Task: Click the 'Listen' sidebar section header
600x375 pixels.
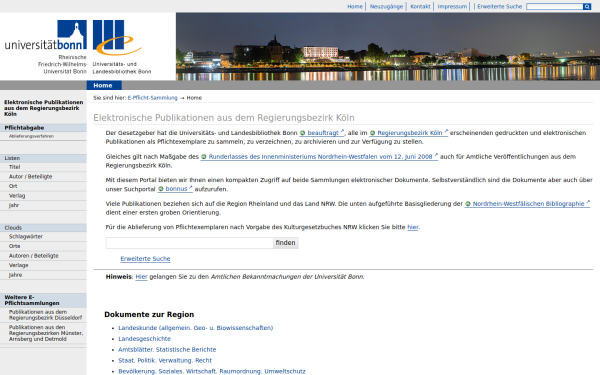Action: point(43,158)
